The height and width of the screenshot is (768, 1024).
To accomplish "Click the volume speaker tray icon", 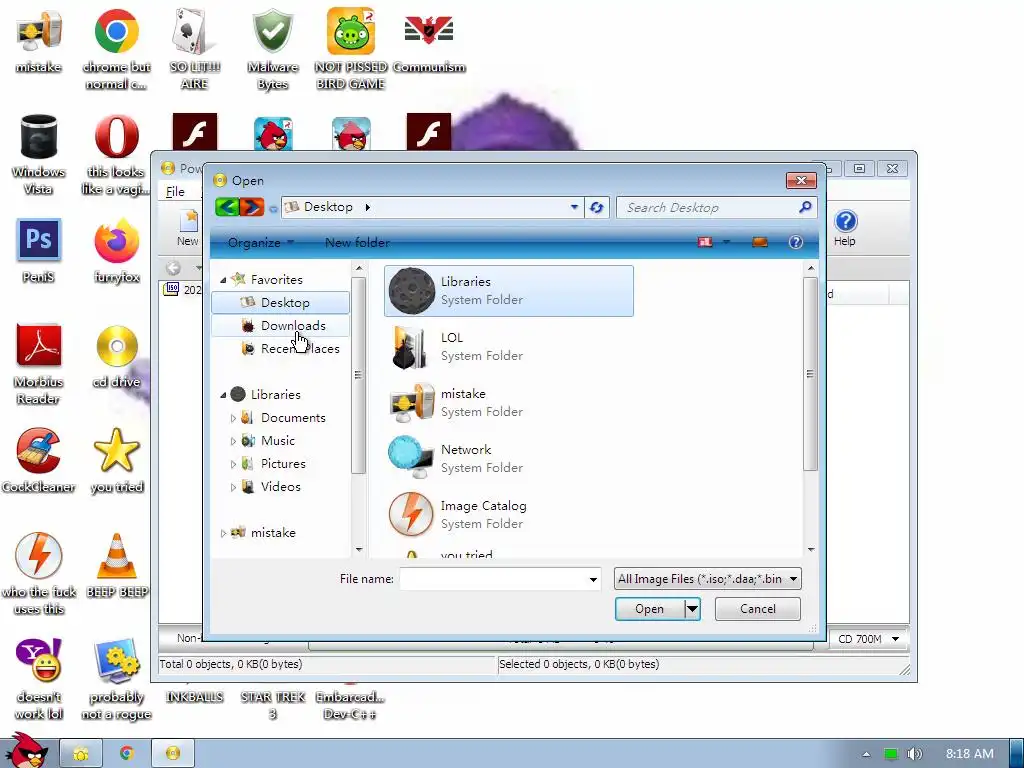I will (914, 754).
